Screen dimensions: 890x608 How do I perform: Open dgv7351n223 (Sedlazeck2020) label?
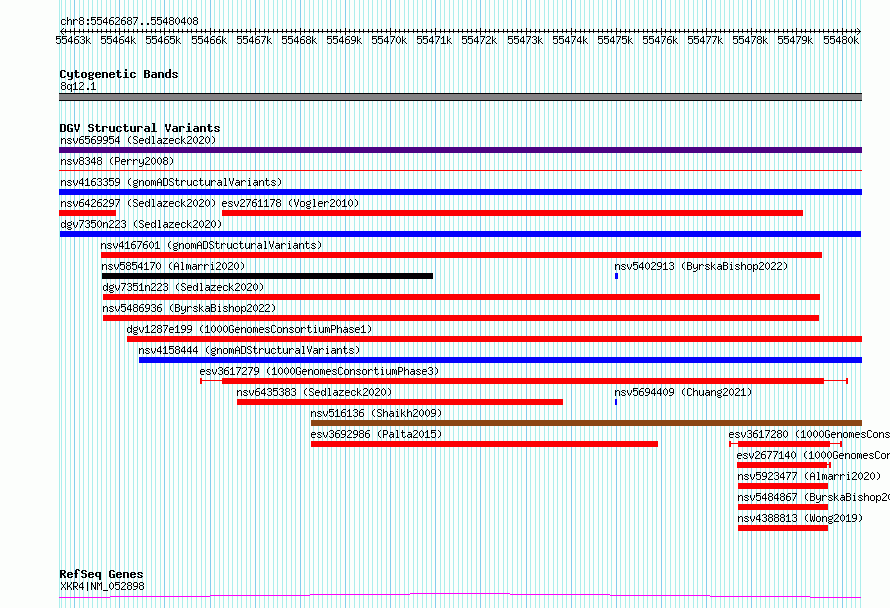183,287
